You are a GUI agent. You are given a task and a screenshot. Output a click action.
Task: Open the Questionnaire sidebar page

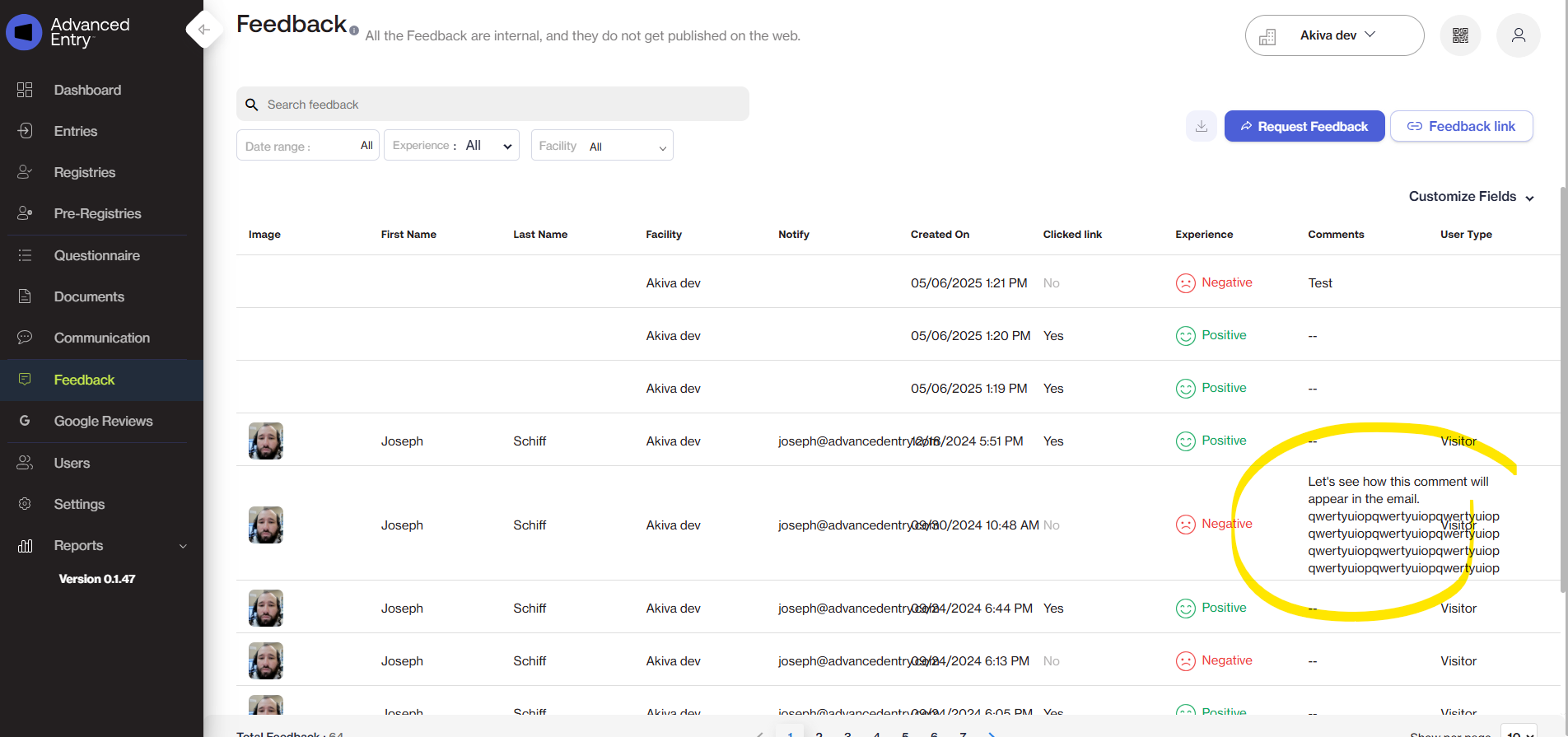click(x=96, y=255)
